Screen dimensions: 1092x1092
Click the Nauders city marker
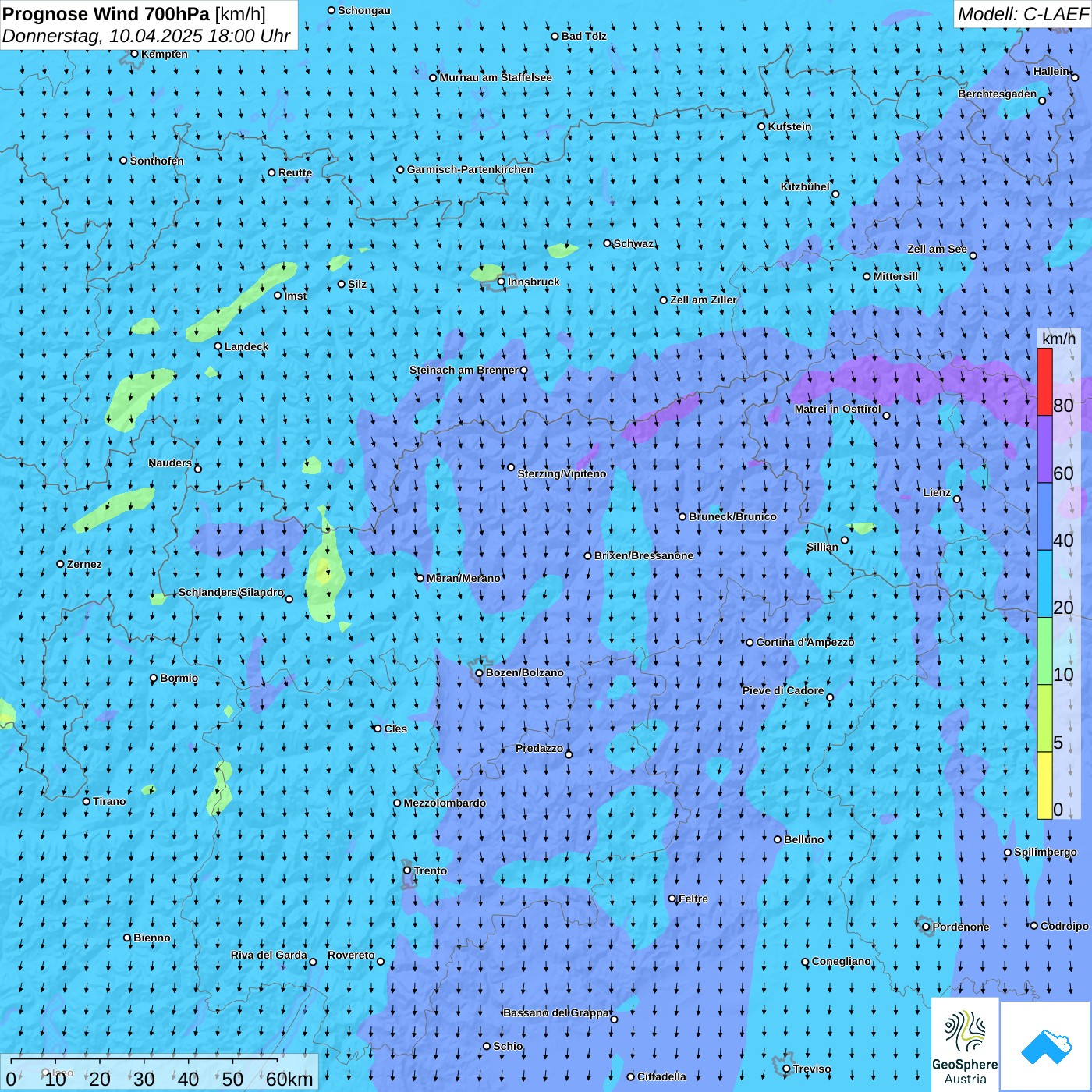click(x=198, y=469)
